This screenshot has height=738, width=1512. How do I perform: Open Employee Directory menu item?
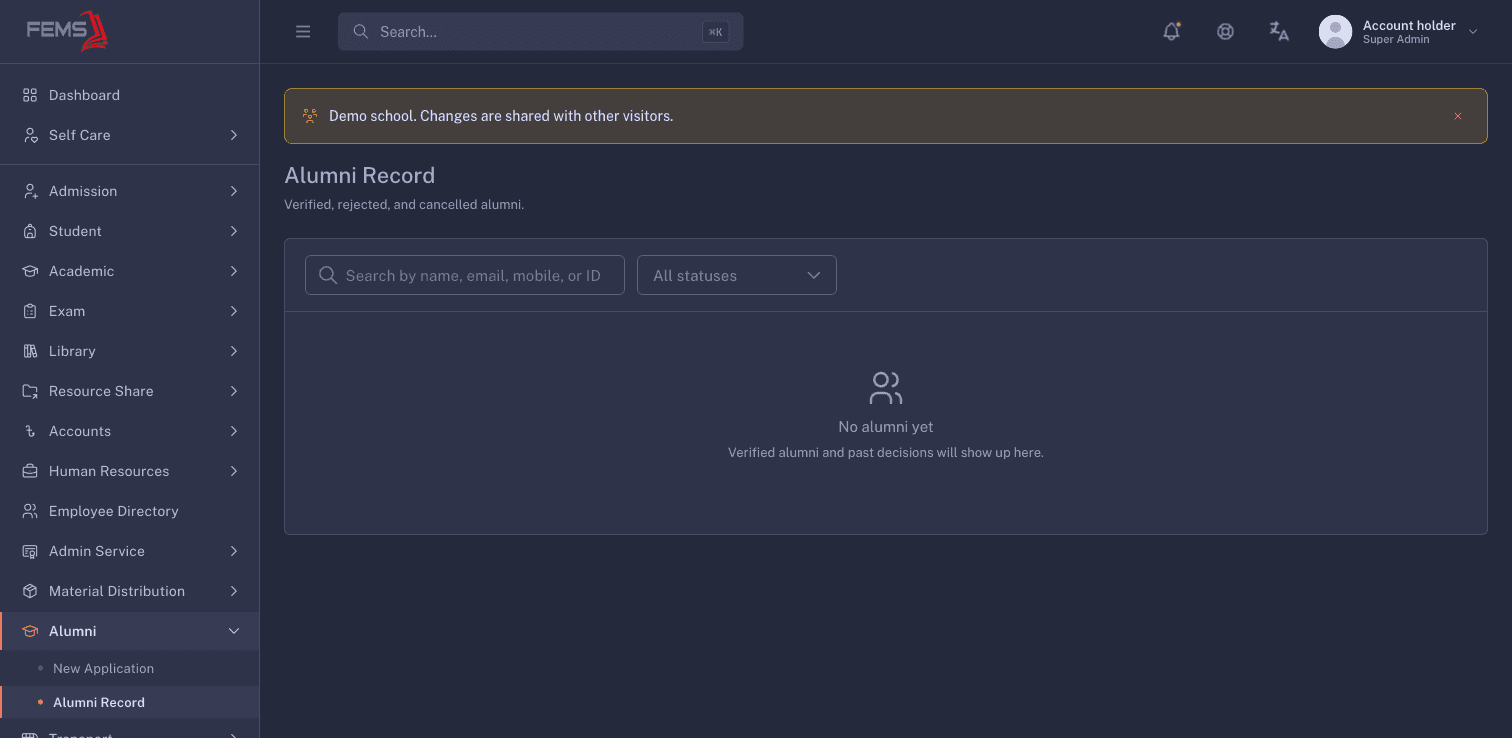(130, 511)
